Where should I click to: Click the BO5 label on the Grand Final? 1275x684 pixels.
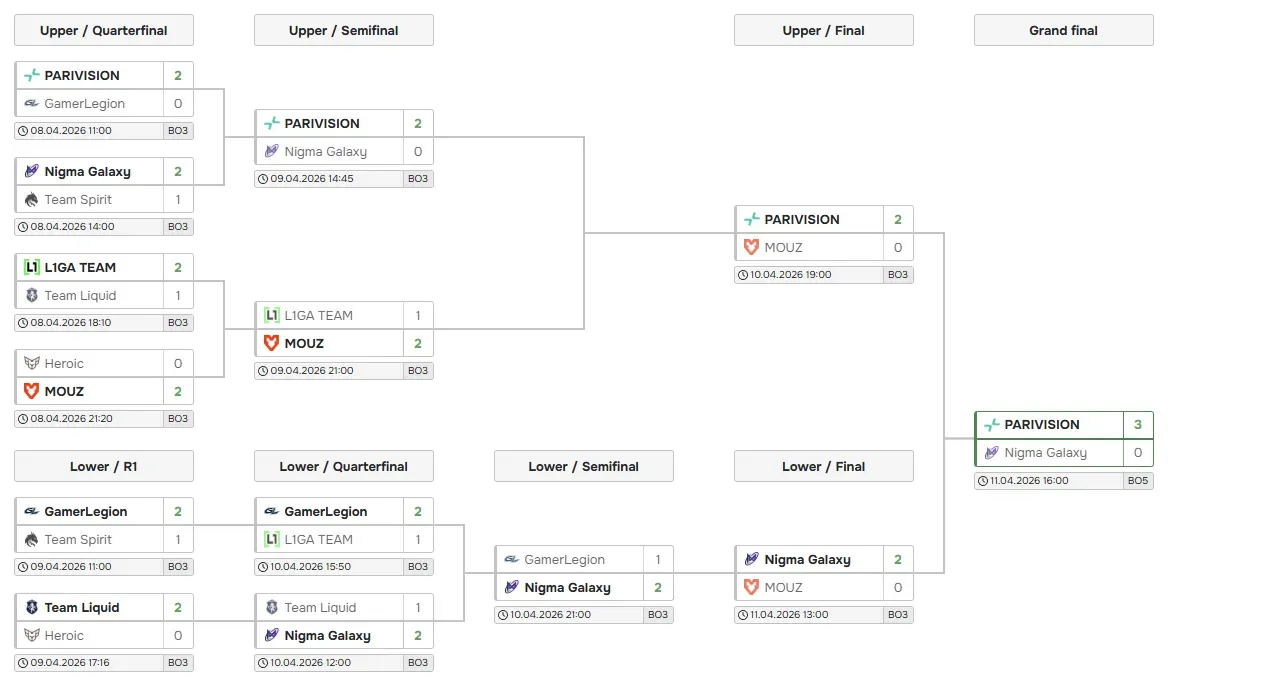click(x=1138, y=480)
